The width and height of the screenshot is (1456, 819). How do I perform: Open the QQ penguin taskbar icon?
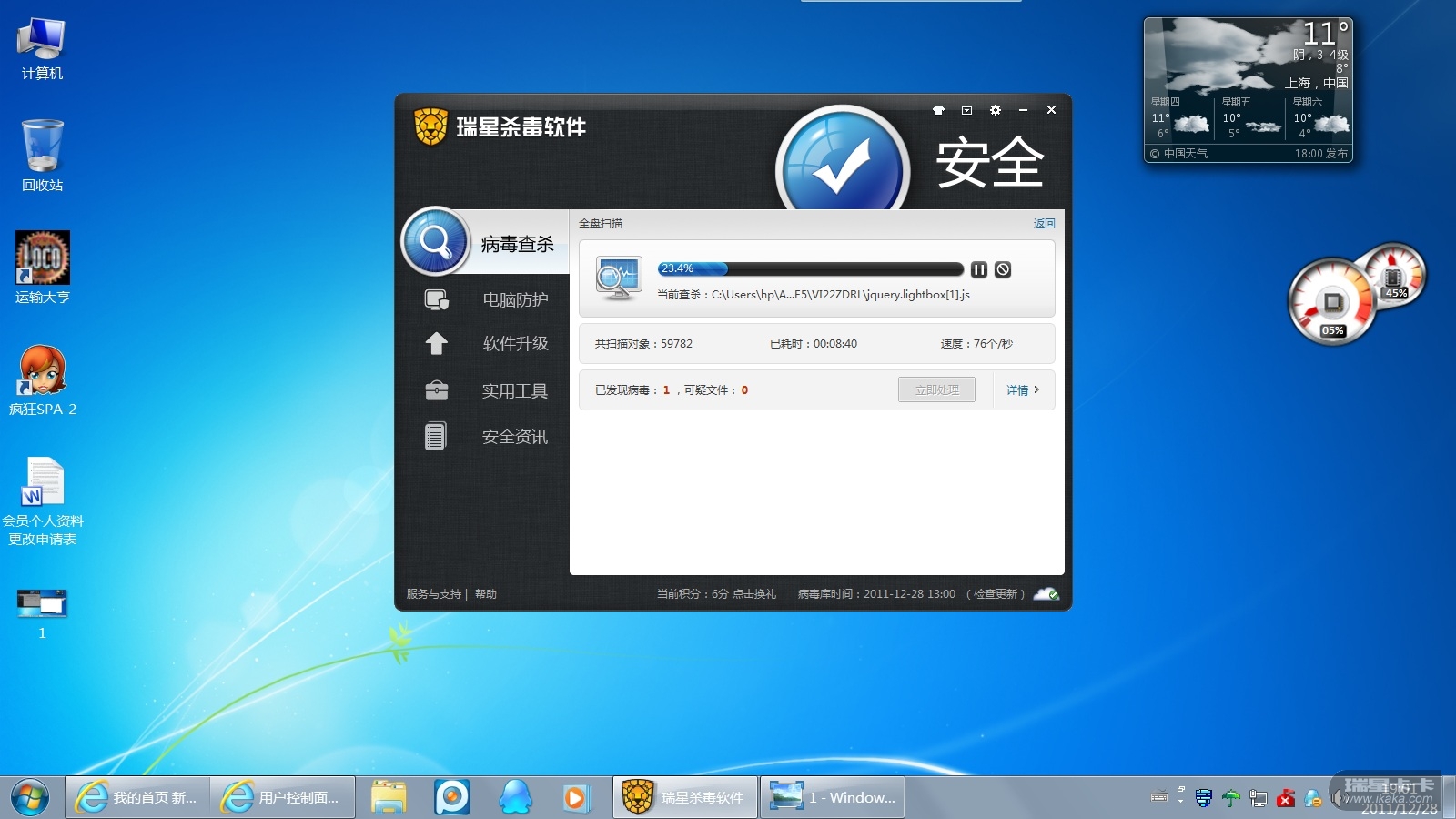click(516, 798)
